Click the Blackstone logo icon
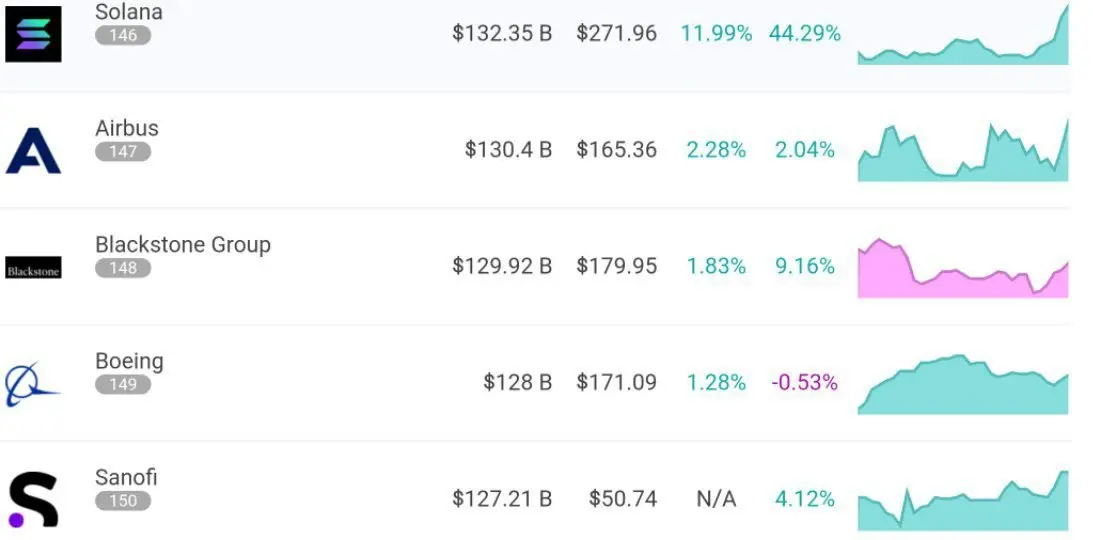This screenshot has width=1093, height=540. [x=33, y=268]
